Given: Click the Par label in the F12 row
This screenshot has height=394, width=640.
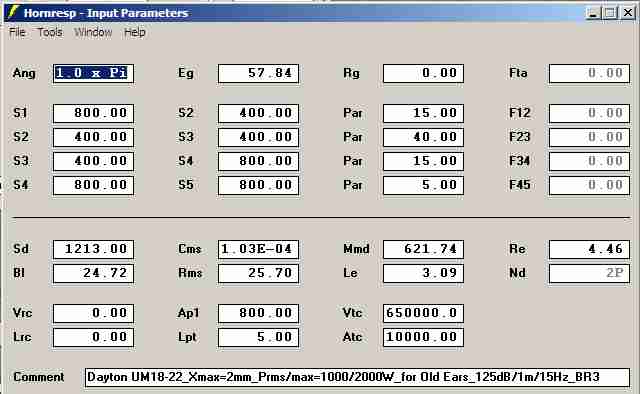Looking at the screenshot, I should tap(353, 113).
